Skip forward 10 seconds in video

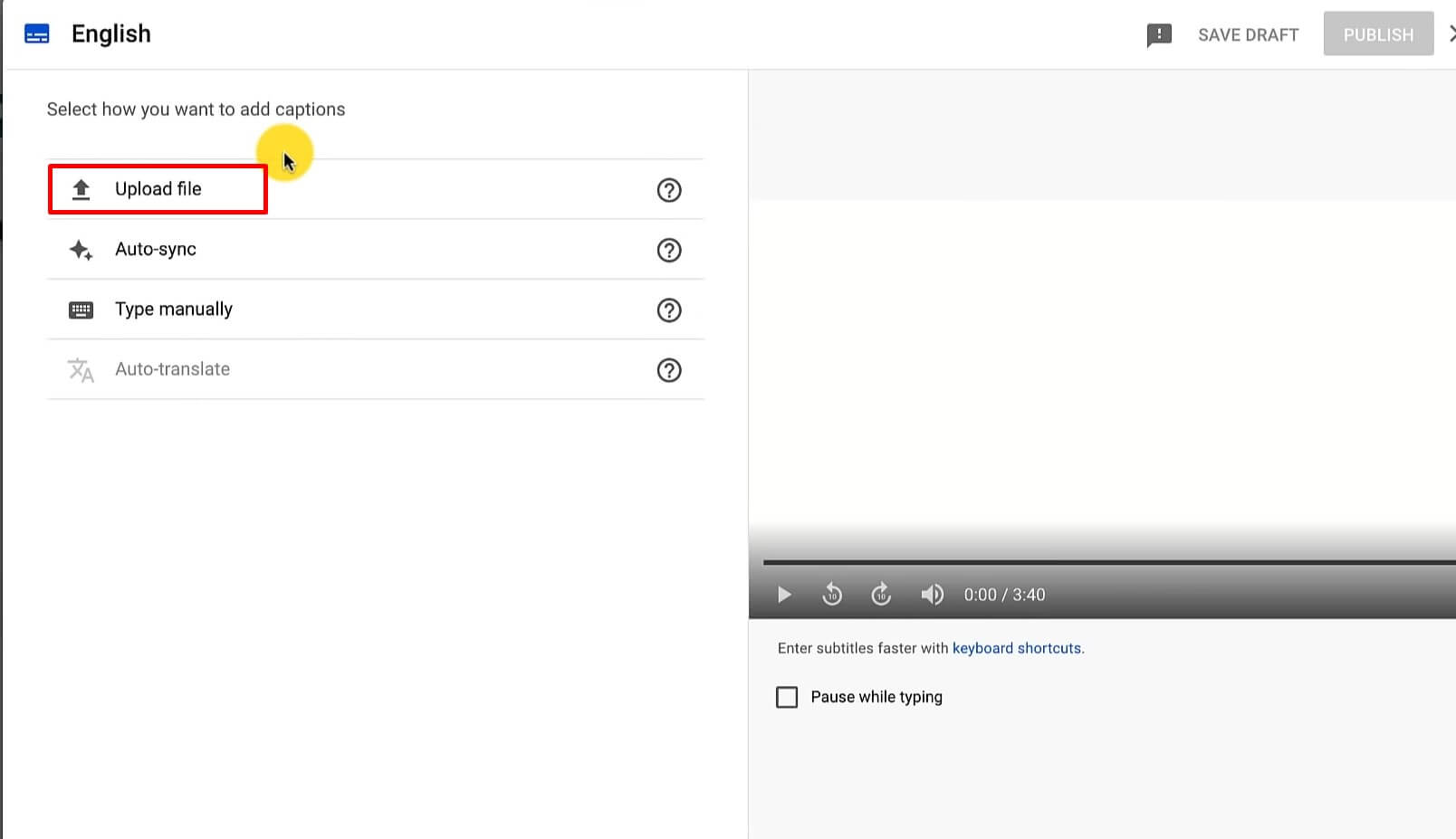[x=881, y=594]
